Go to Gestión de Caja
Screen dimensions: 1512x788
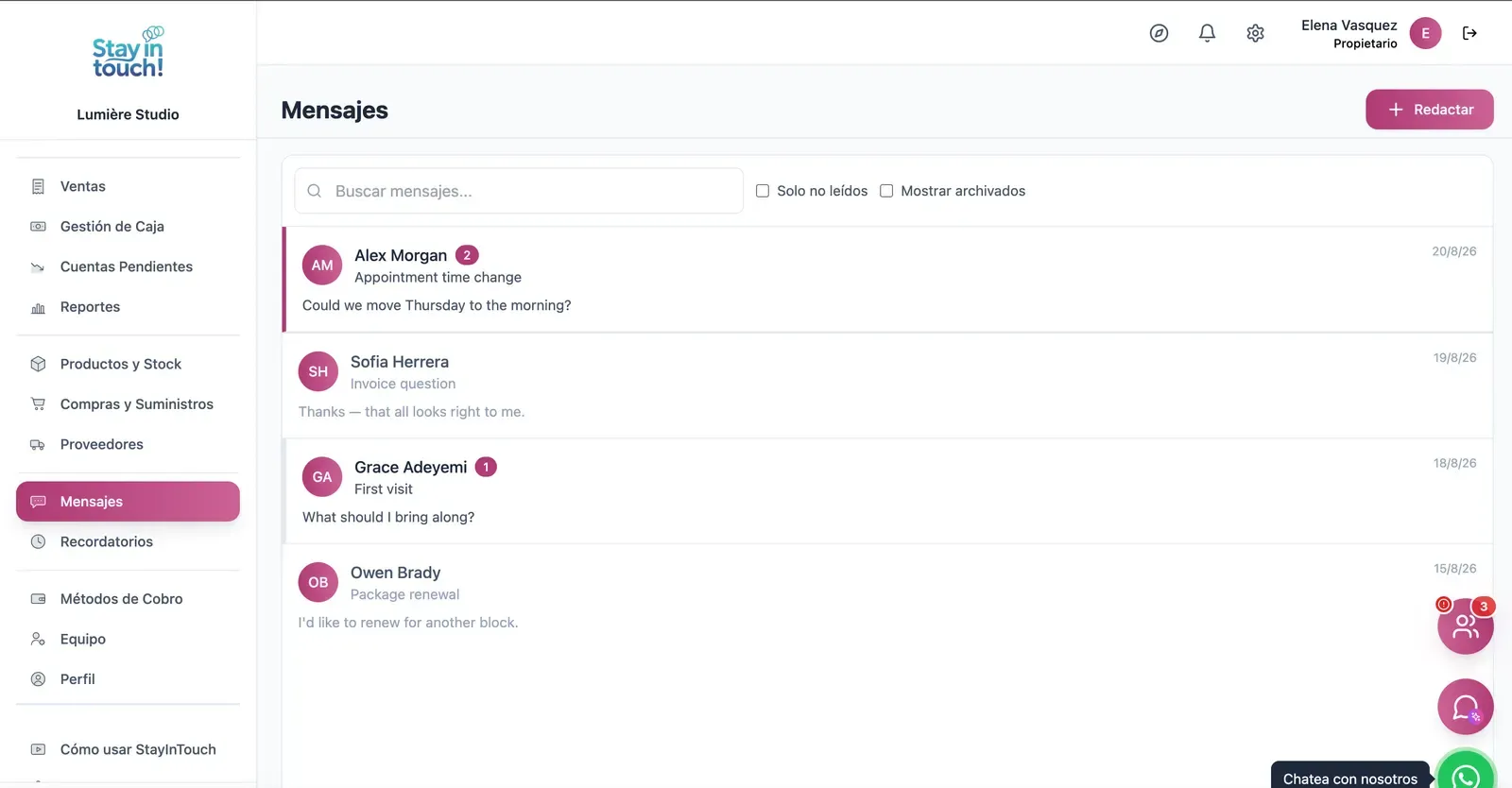point(128,227)
